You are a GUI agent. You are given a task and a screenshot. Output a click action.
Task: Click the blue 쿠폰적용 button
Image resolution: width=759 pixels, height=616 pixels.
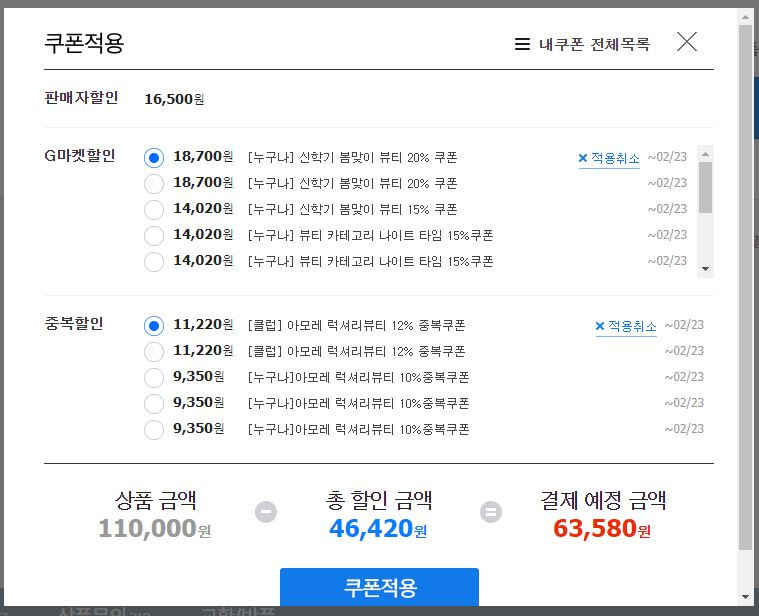coord(379,587)
